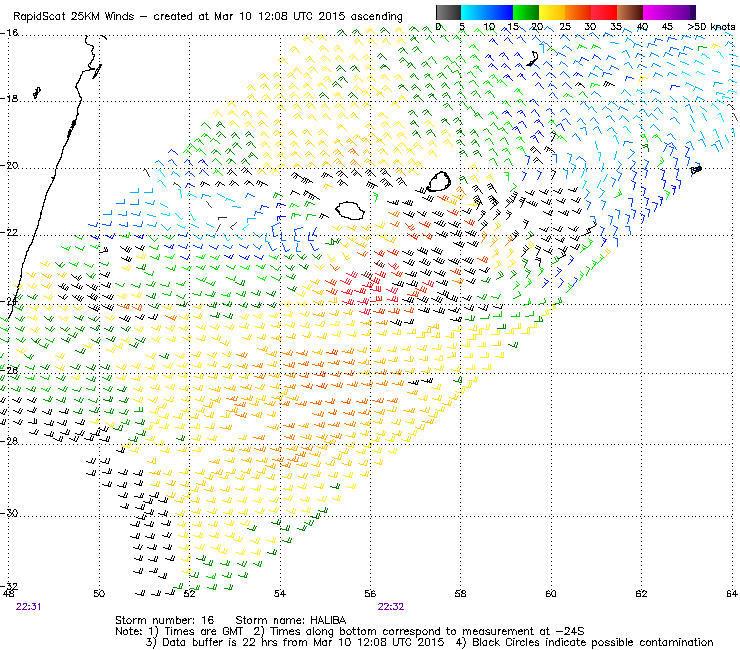The width and height of the screenshot is (740, 650).
Task: Click the latitude label '-30'
Action: 9,513
